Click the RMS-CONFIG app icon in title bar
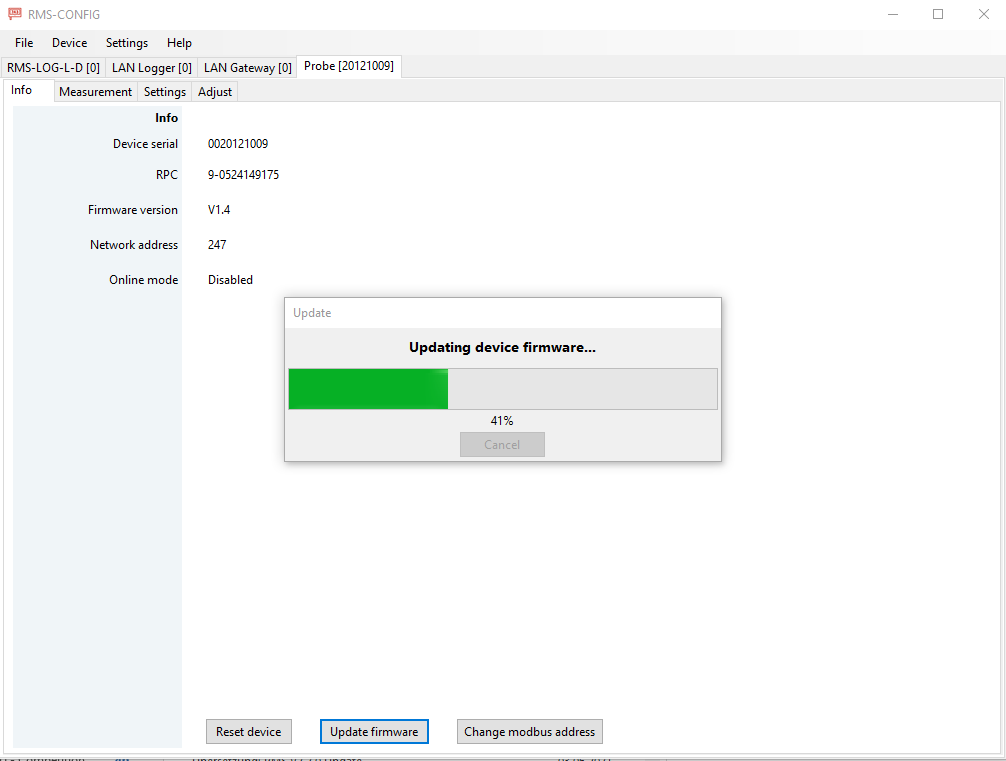Viewport: 1006px width, 761px height. coord(14,14)
